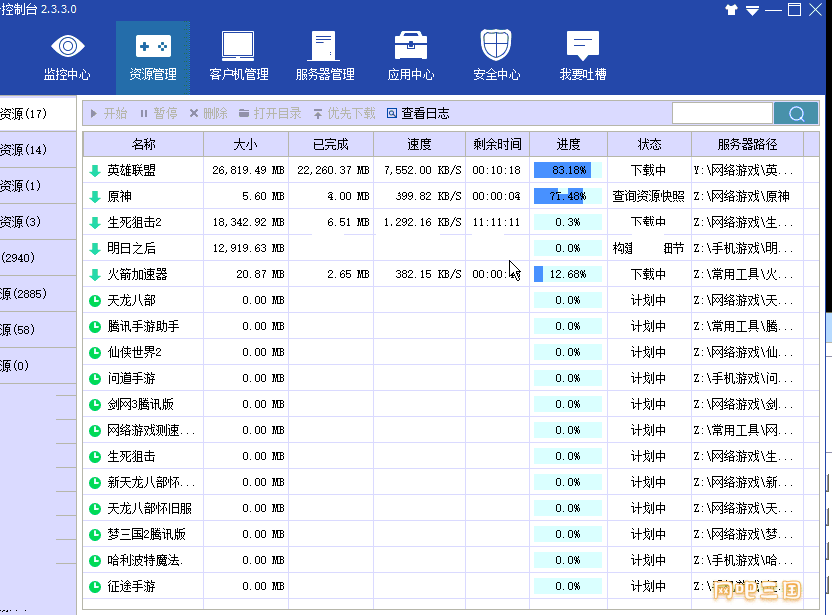Select the 源(0) sidebar category
The height and width of the screenshot is (615, 832).
click(x=38, y=366)
